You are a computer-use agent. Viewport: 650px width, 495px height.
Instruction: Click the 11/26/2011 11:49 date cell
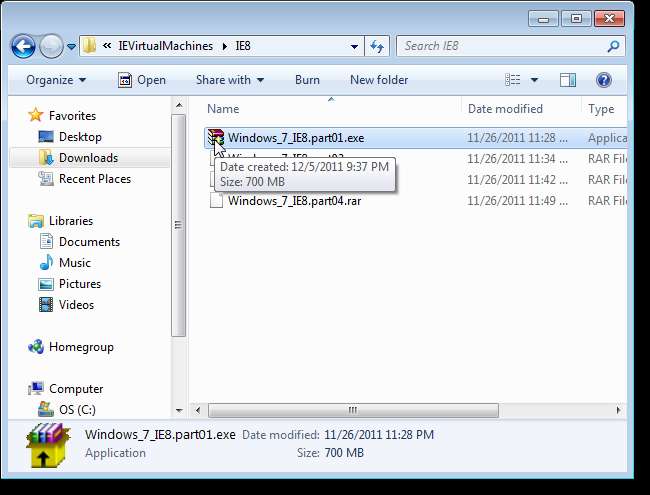pos(517,201)
